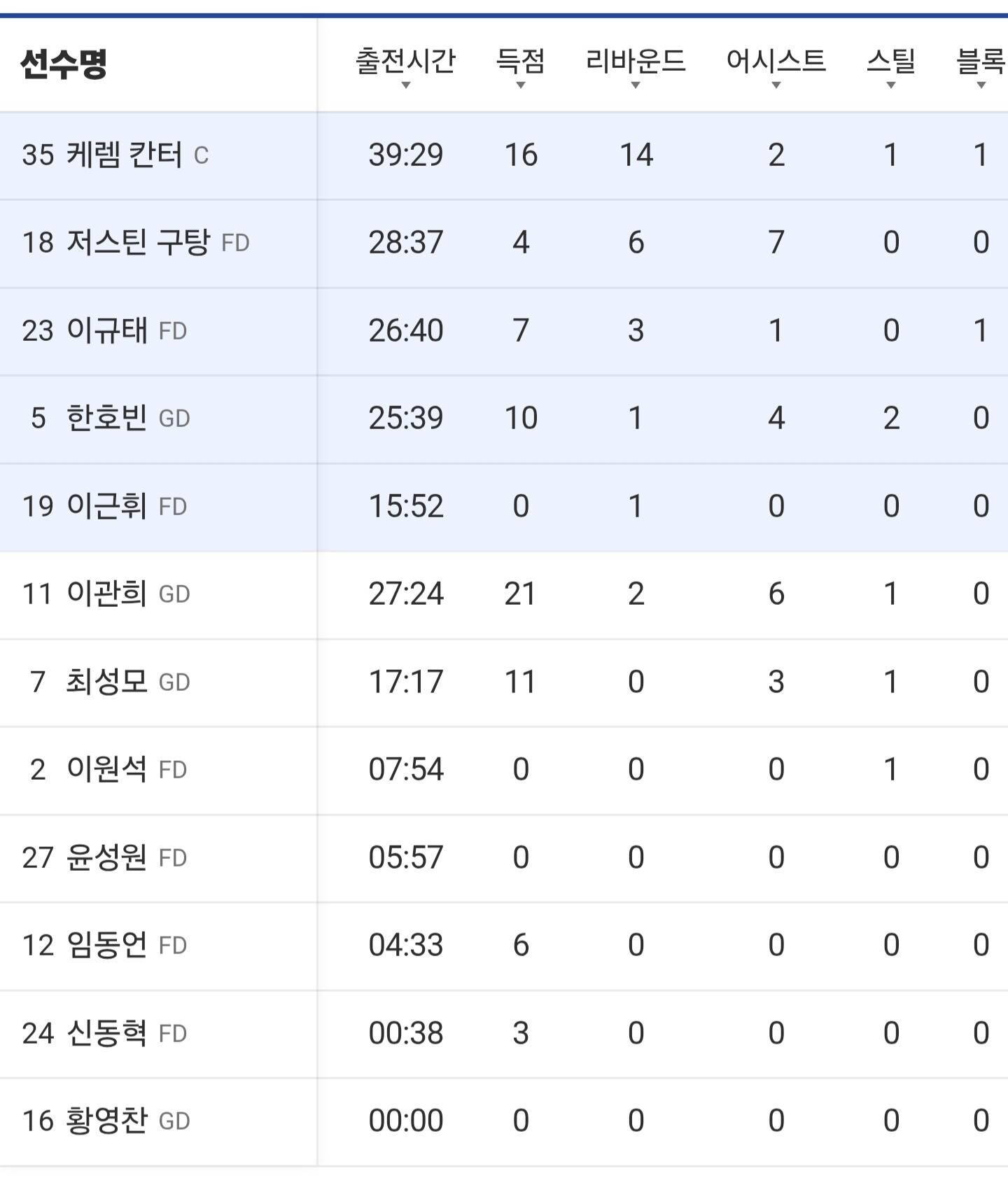The image size is (1008, 1192).
Task: Click 케렘 칸터's 39:29 playing time
Action: [406, 155]
